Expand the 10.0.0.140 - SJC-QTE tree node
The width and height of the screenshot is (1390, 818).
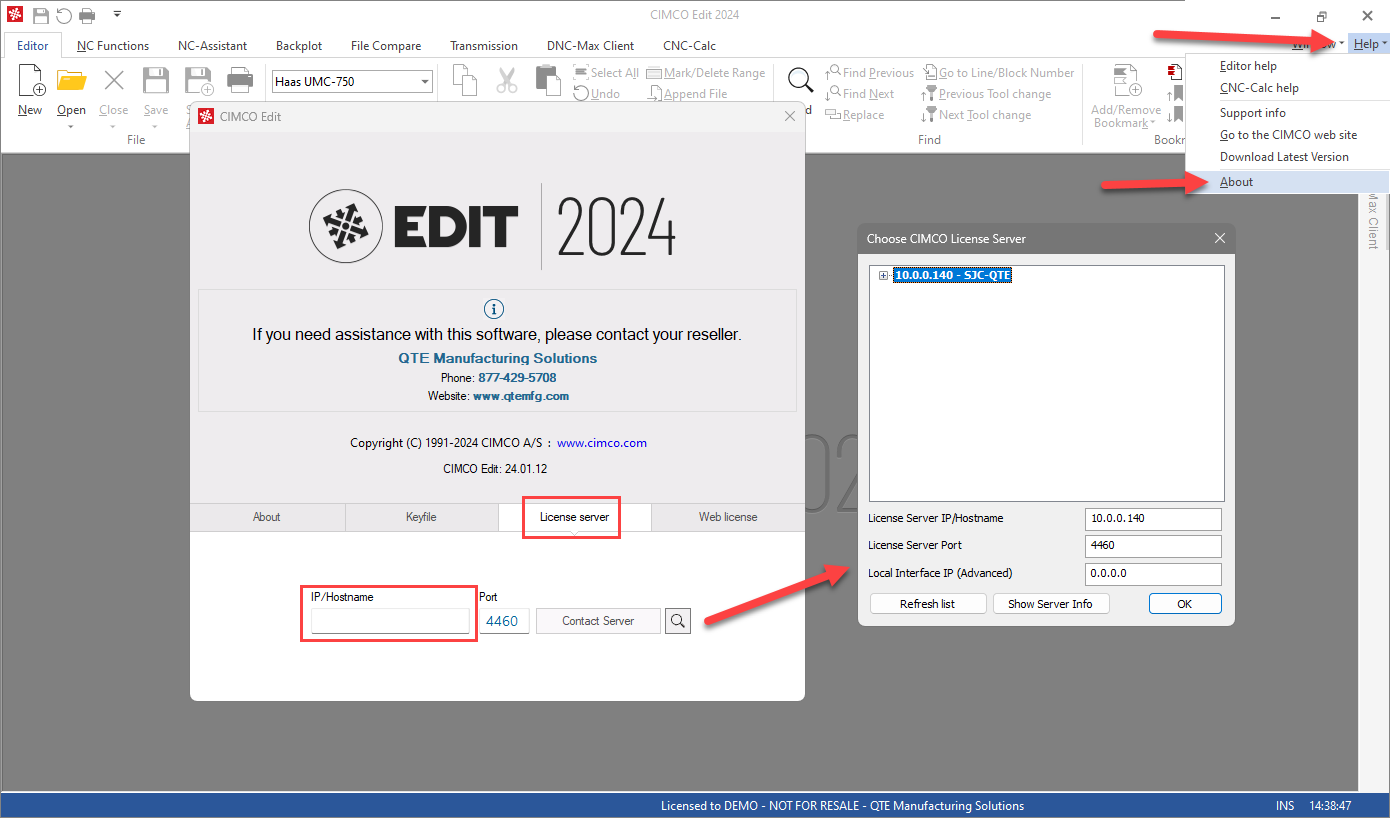pyautogui.click(x=883, y=275)
